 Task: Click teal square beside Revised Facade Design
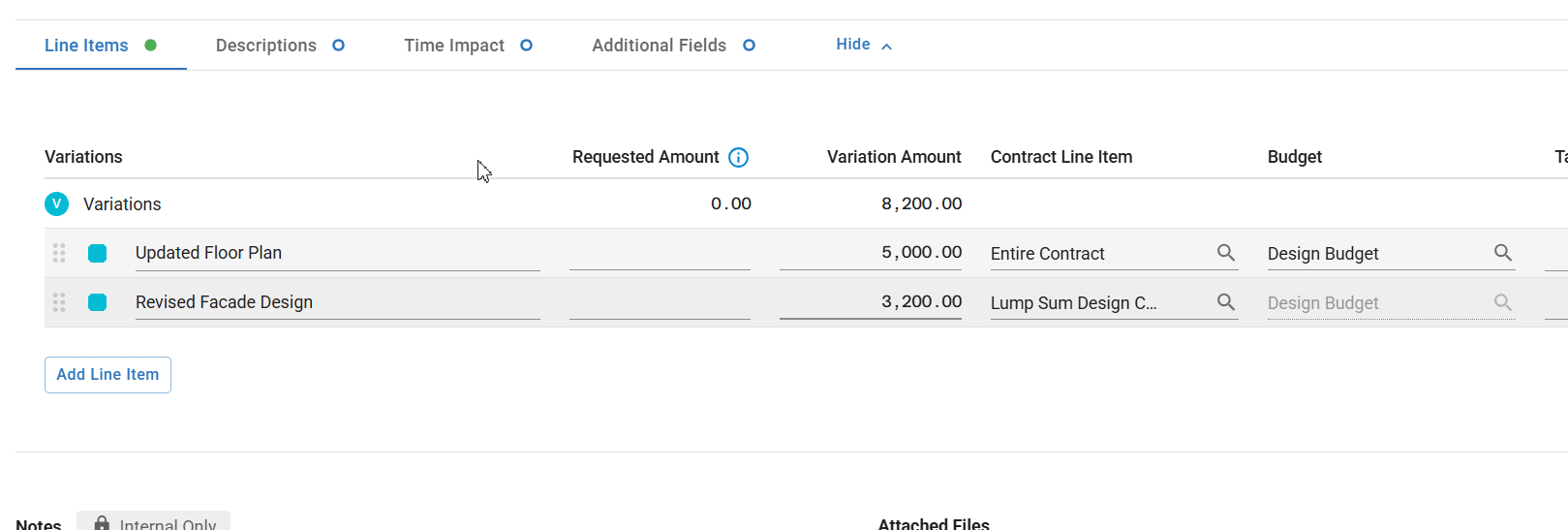tap(98, 302)
